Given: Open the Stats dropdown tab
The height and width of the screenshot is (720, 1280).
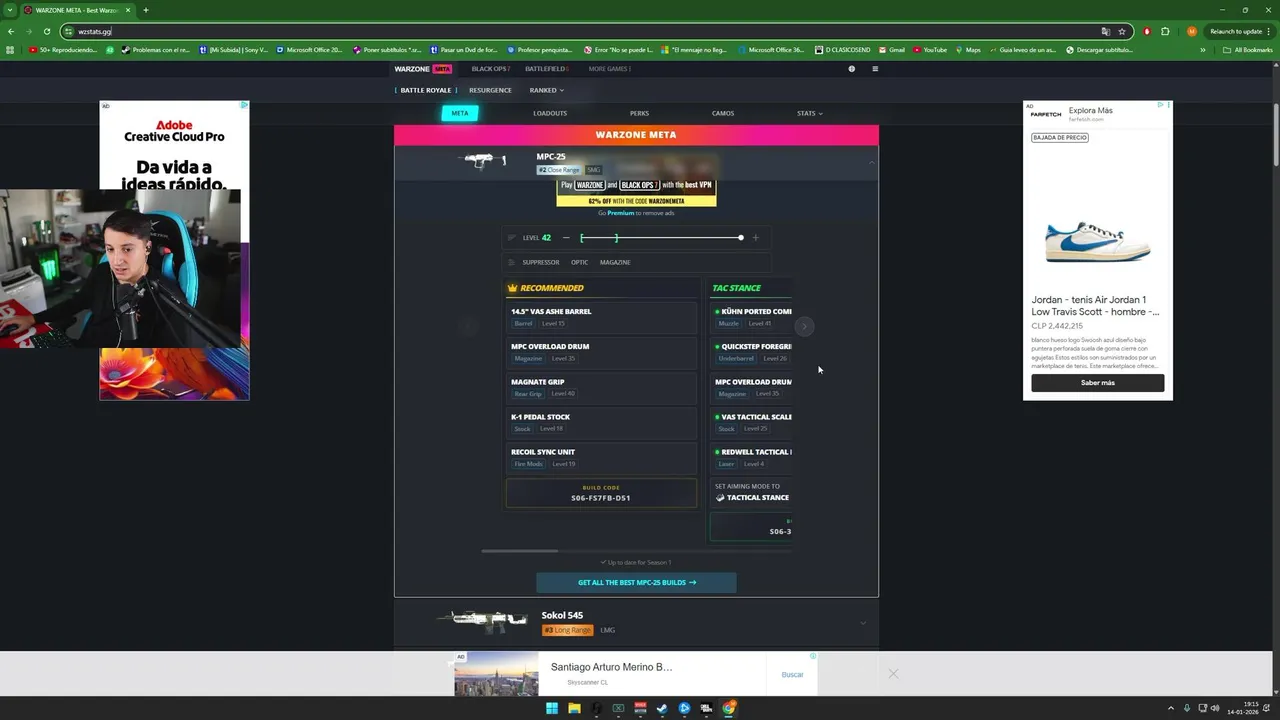Looking at the screenshot, I should [x=809, y=113].
